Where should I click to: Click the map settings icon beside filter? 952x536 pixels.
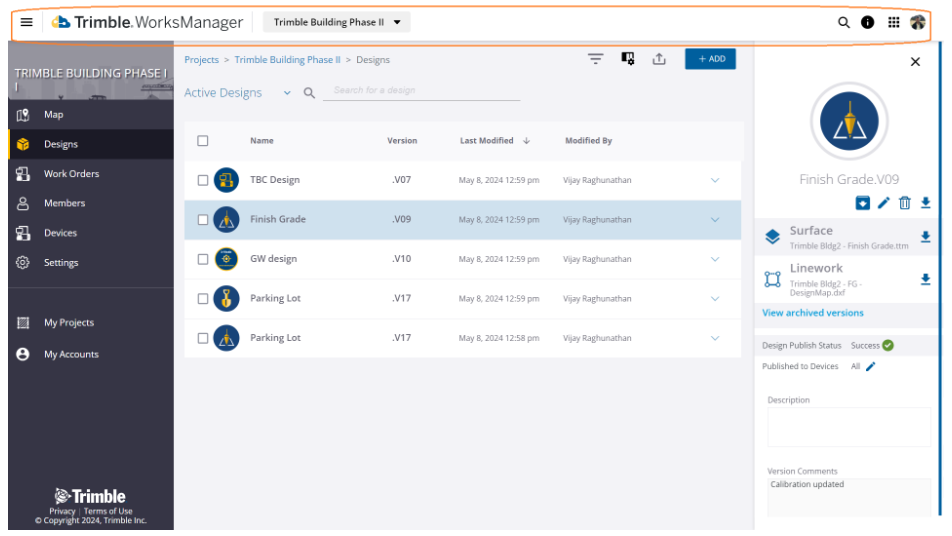coord(628,59)
